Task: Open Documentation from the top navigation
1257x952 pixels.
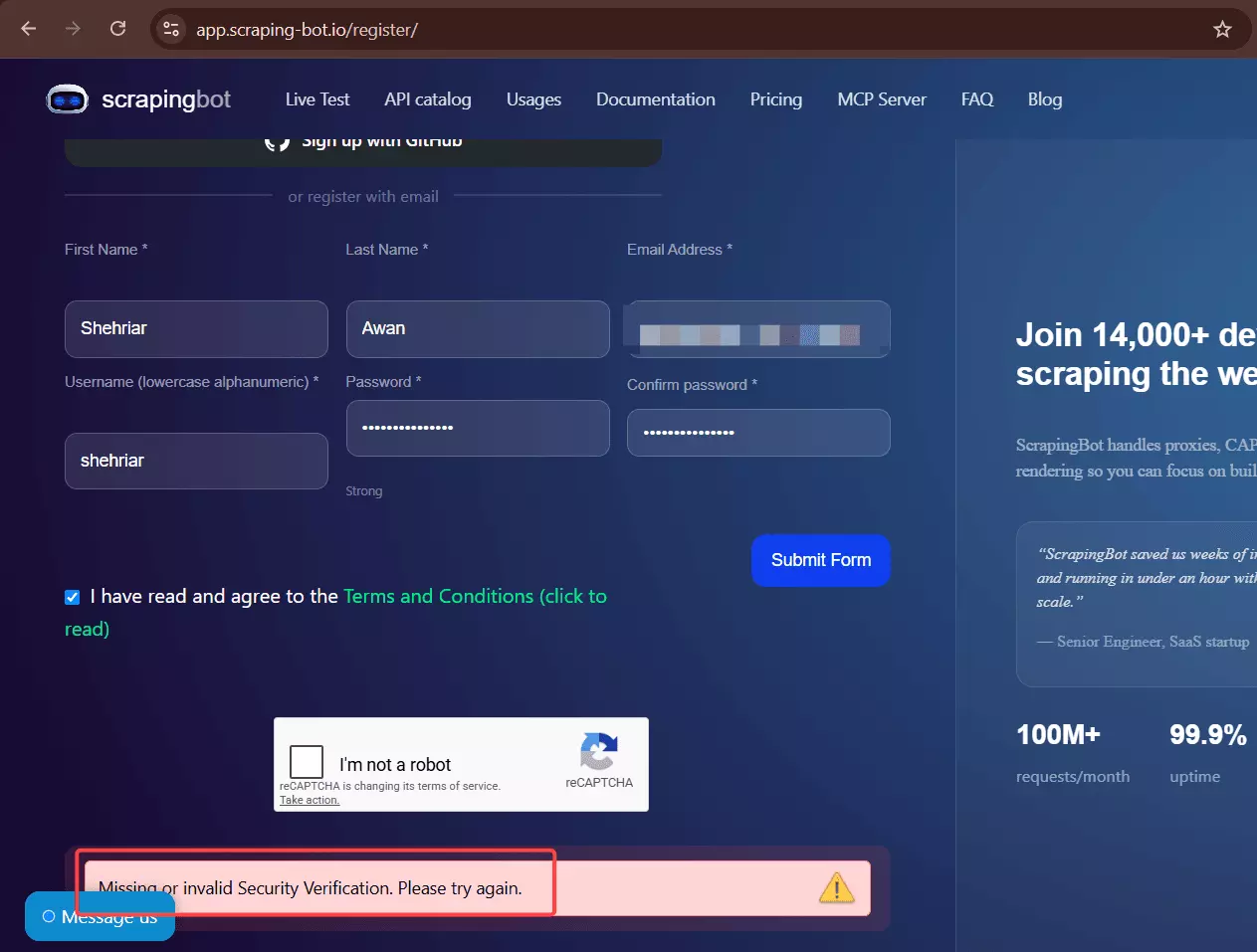Action: coord(656,99)
